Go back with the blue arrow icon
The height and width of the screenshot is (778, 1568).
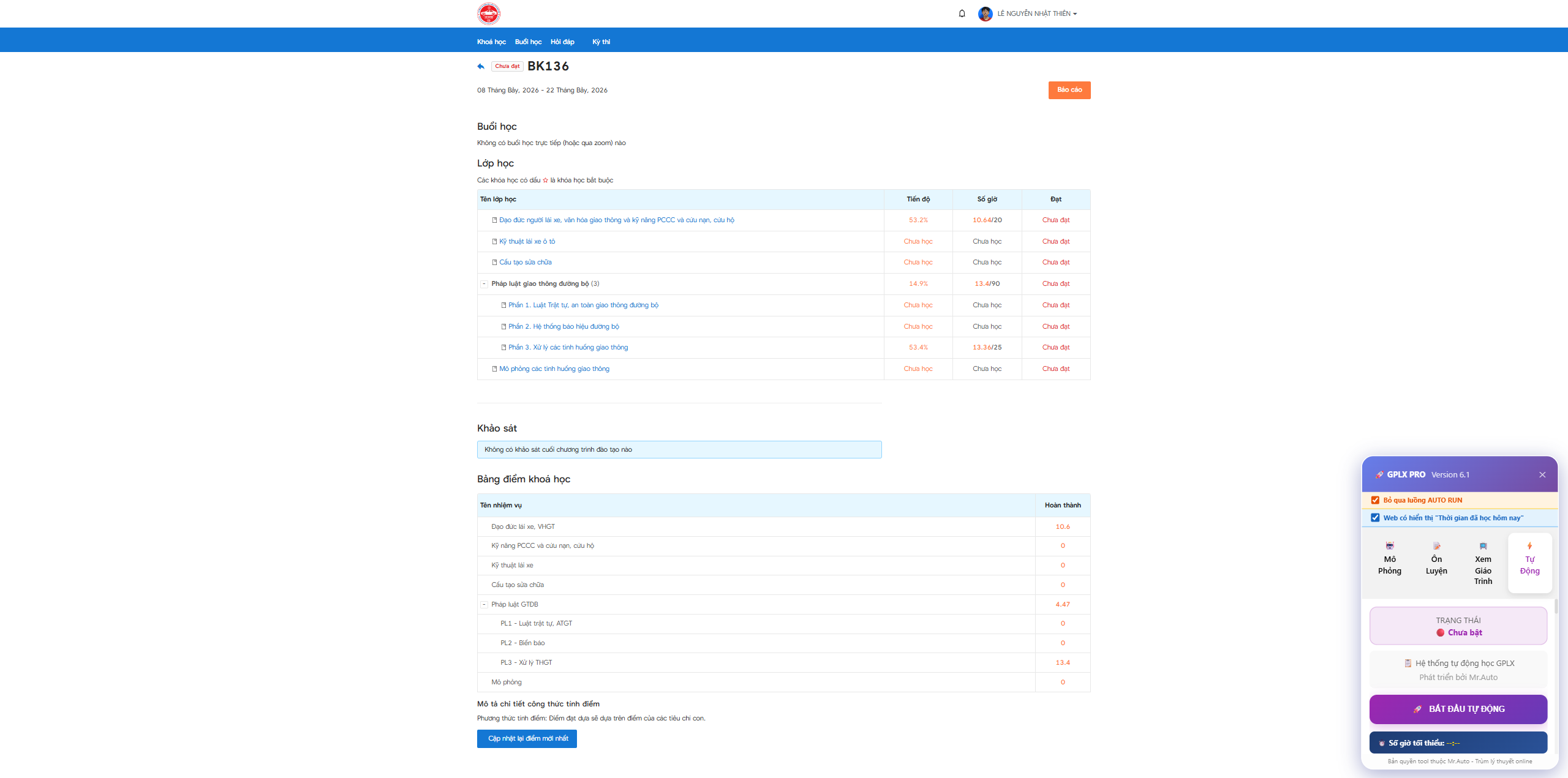(x=481, y=66)
